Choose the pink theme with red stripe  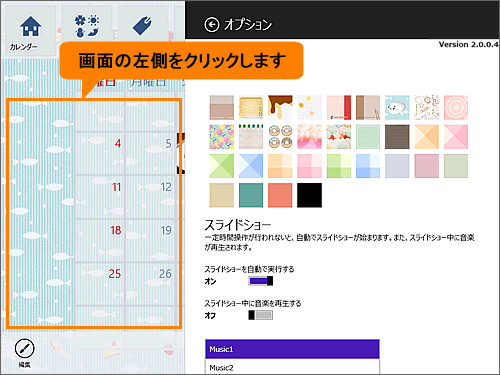339,108
